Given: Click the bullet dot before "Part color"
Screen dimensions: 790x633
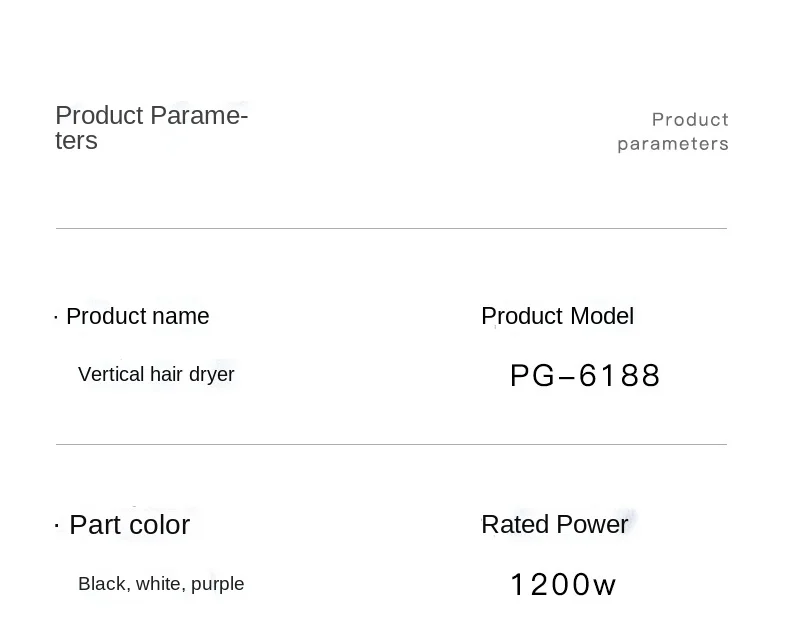Looking at the screenshot, I should pos(57,526).
